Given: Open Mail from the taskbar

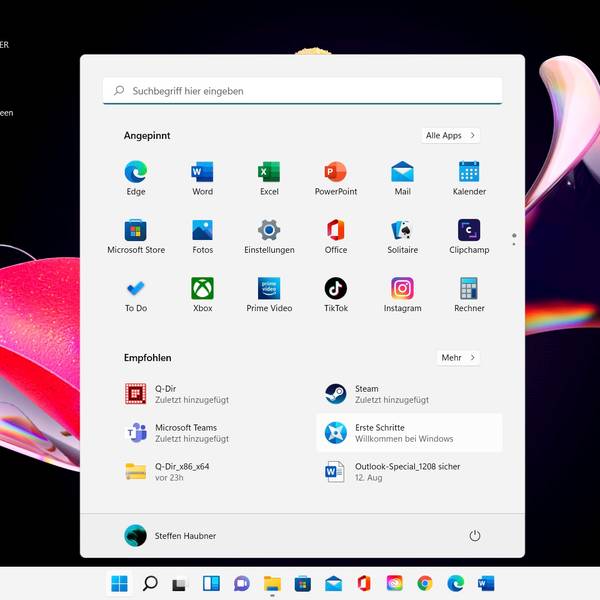Looking at the screenshot, I should pos(333,584).
